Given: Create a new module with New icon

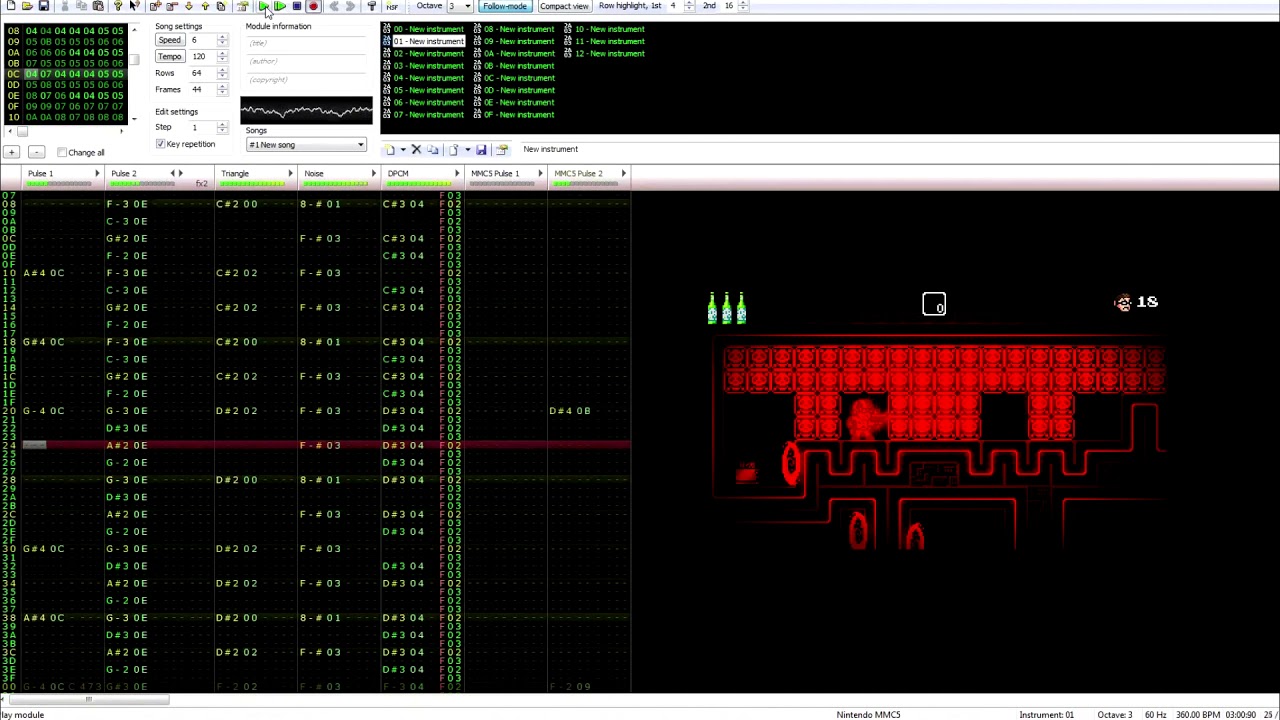Looking at the screenshot, I should (x=11, y=6).
